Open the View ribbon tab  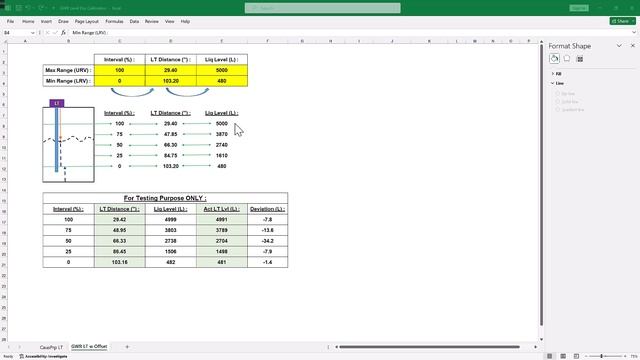click(169, 21)
